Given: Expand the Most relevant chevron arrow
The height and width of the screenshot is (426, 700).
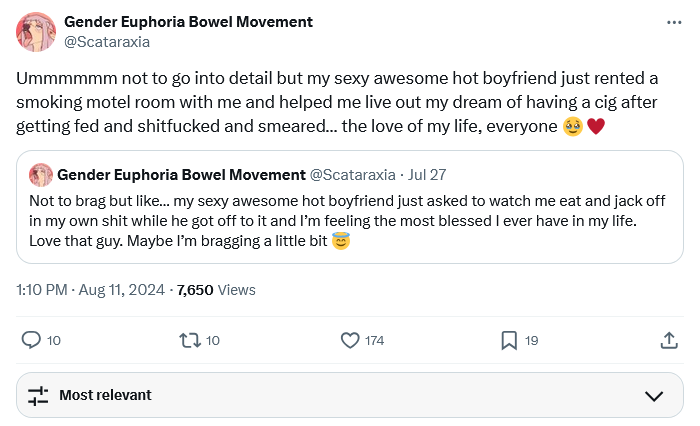Looking at the screenshot, I should click(x=655, y=395).
